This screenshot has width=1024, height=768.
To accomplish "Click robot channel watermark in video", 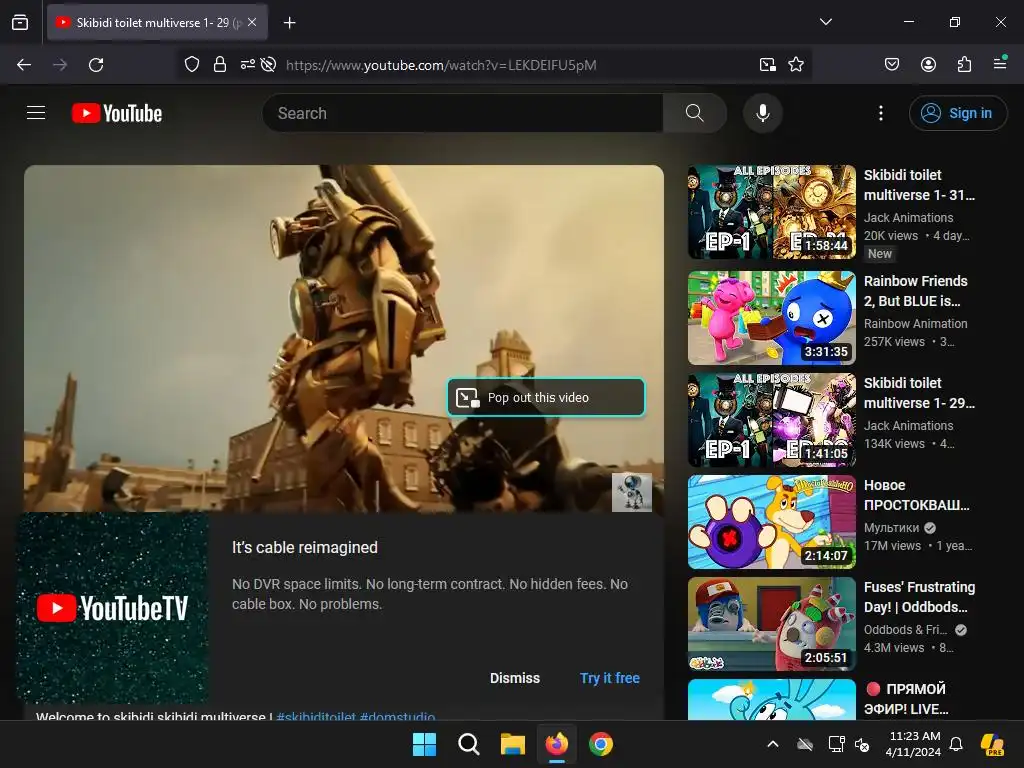I will click(x=632, y=492).
